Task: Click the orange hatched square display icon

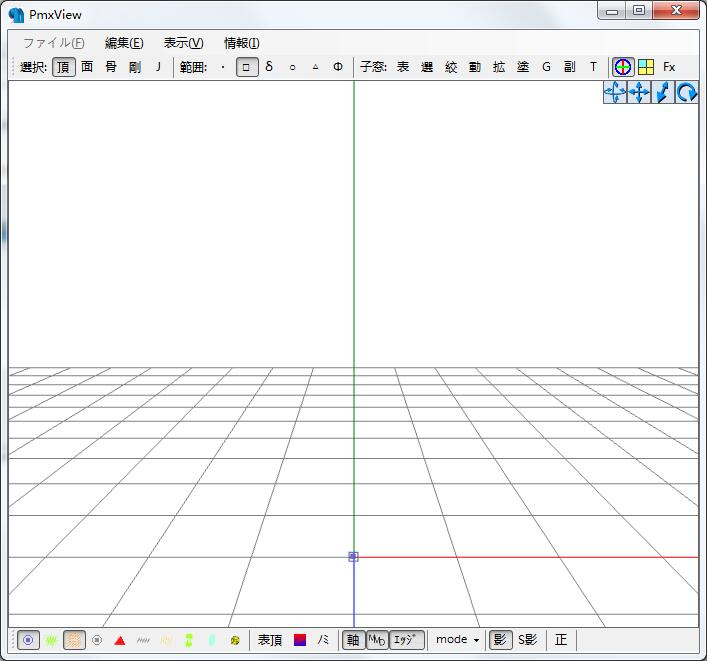Action: tap(74, 640)
